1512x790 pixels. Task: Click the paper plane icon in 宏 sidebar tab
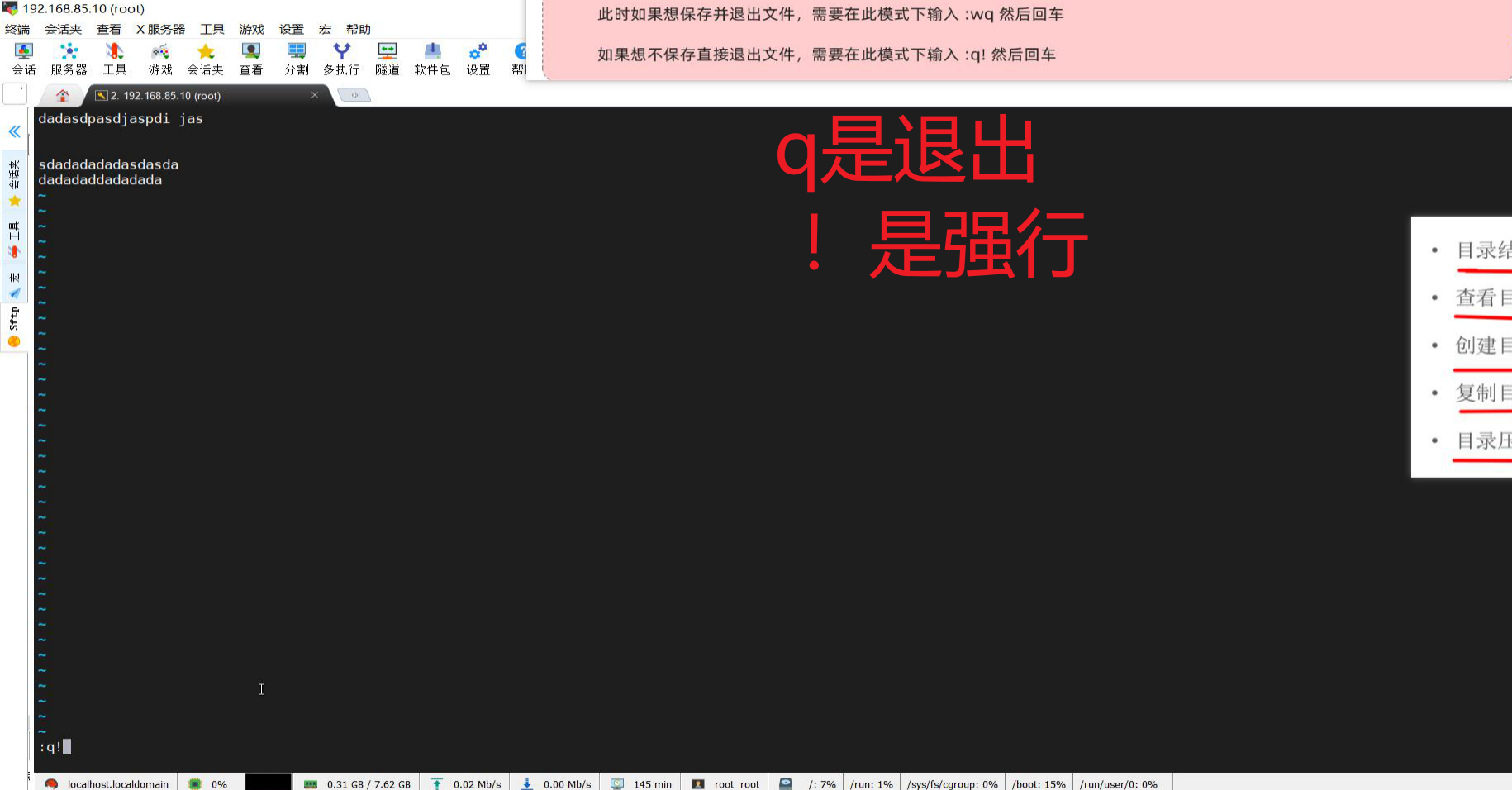(x=14, y=293)
